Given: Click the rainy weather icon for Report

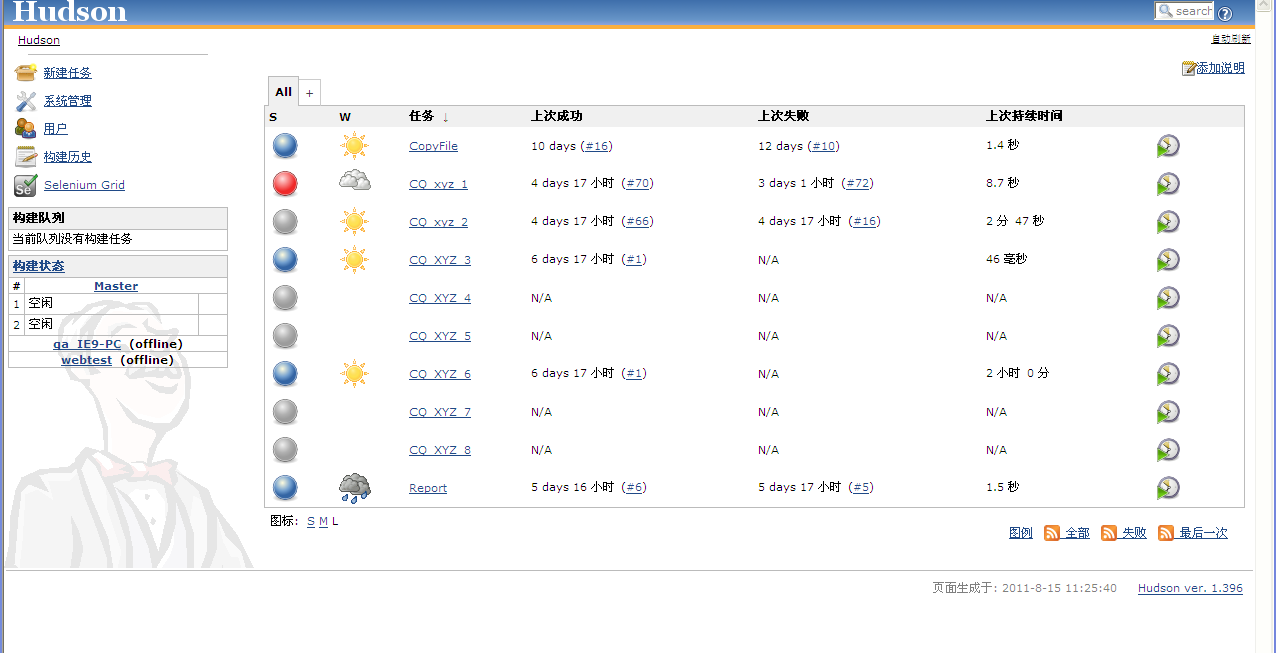Looking at the screenshot, I should [354, 488].
